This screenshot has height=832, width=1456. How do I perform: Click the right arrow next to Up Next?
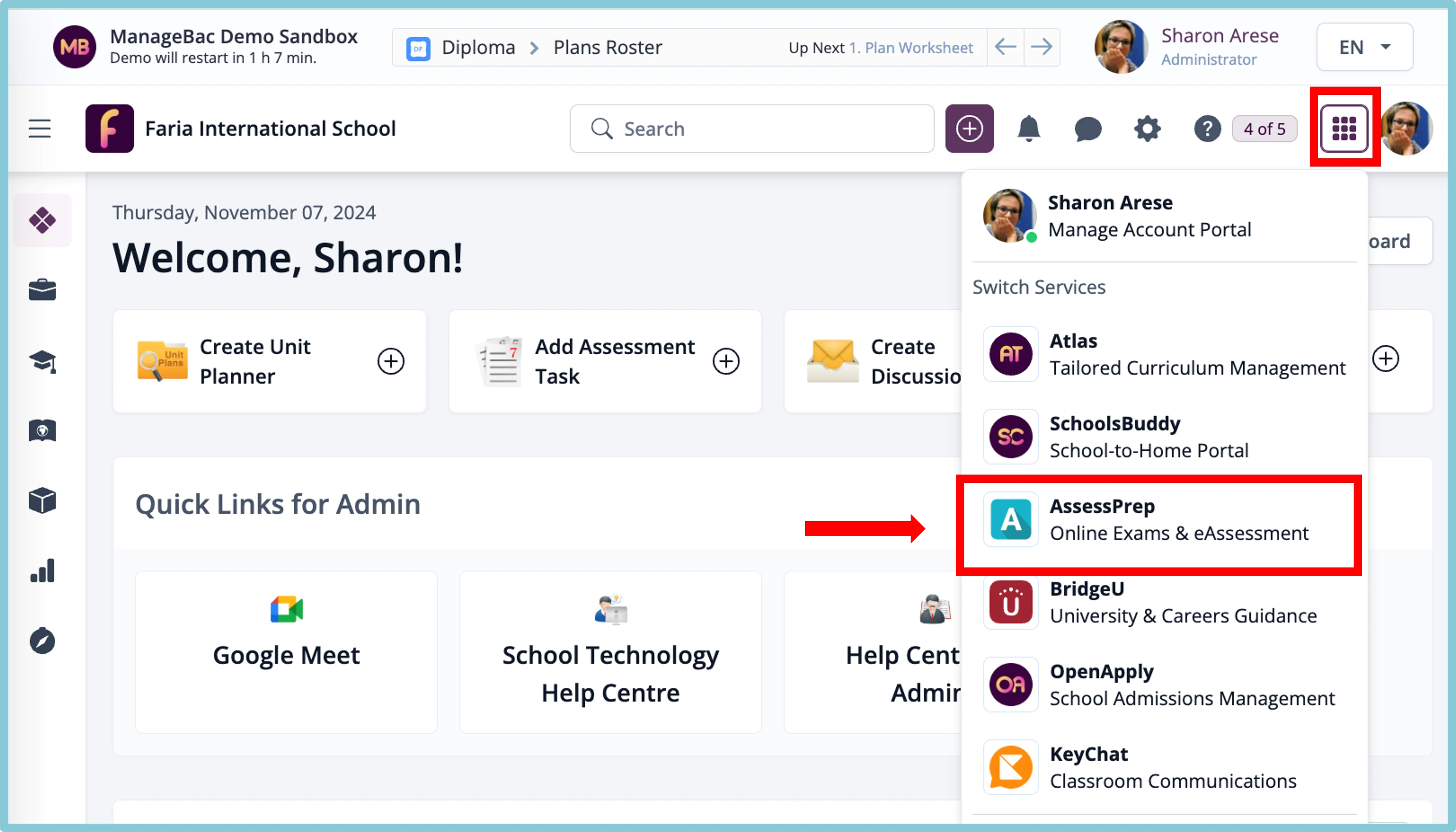[x=1041, y=47]
